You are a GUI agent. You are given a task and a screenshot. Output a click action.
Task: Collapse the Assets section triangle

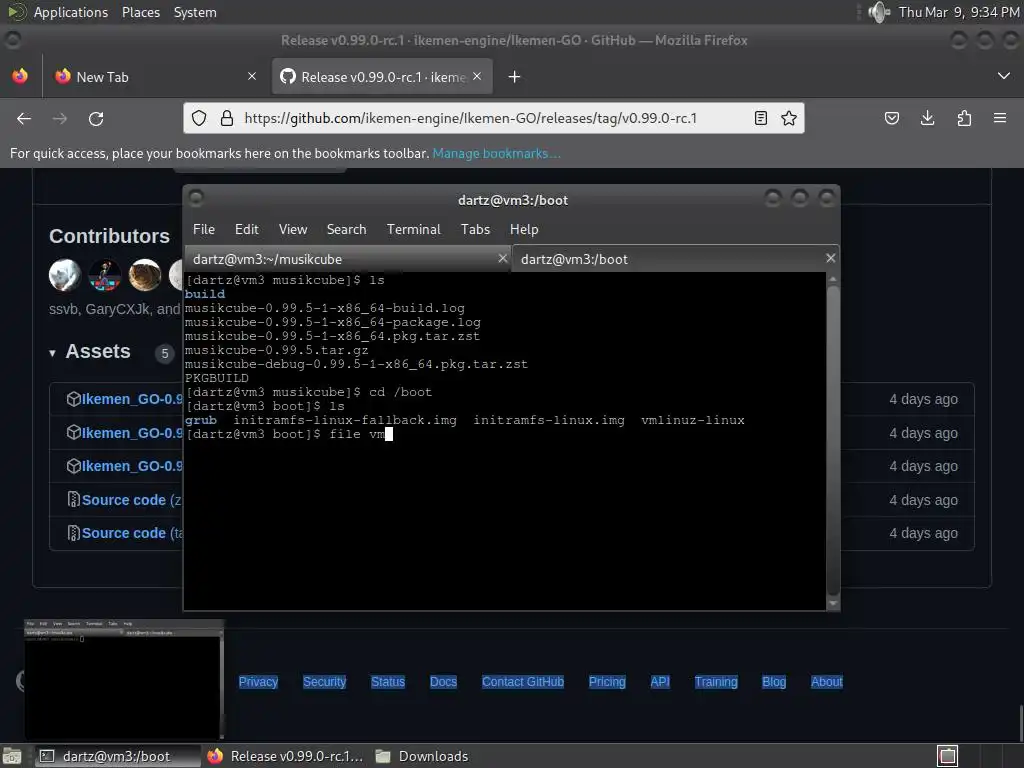[x=52, y=353]
